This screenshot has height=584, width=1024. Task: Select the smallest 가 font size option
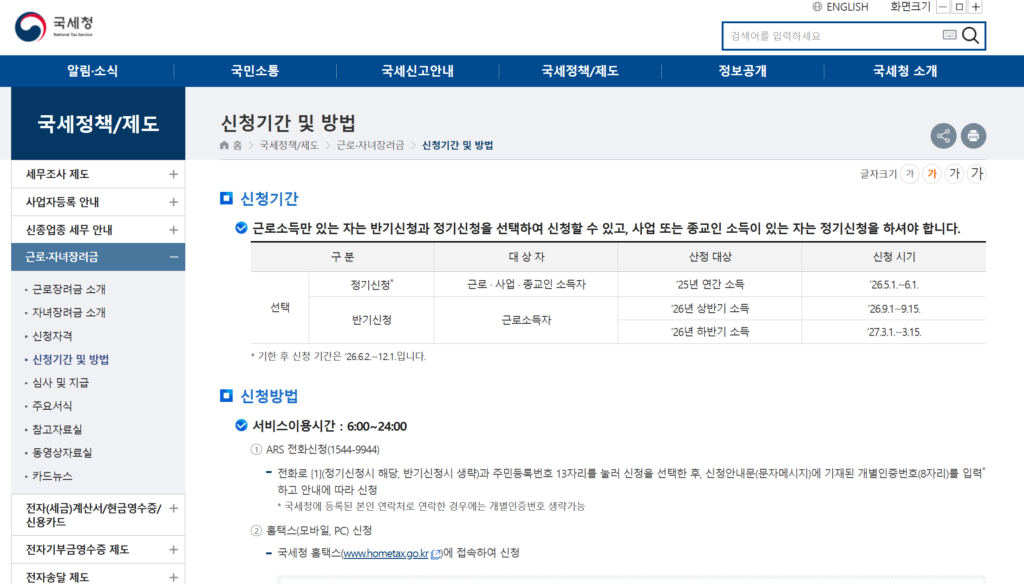[909, 173]
